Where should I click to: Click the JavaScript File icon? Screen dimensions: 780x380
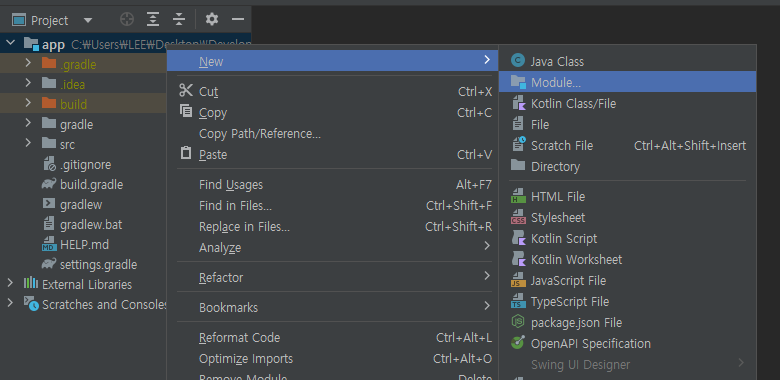[518, 280]
